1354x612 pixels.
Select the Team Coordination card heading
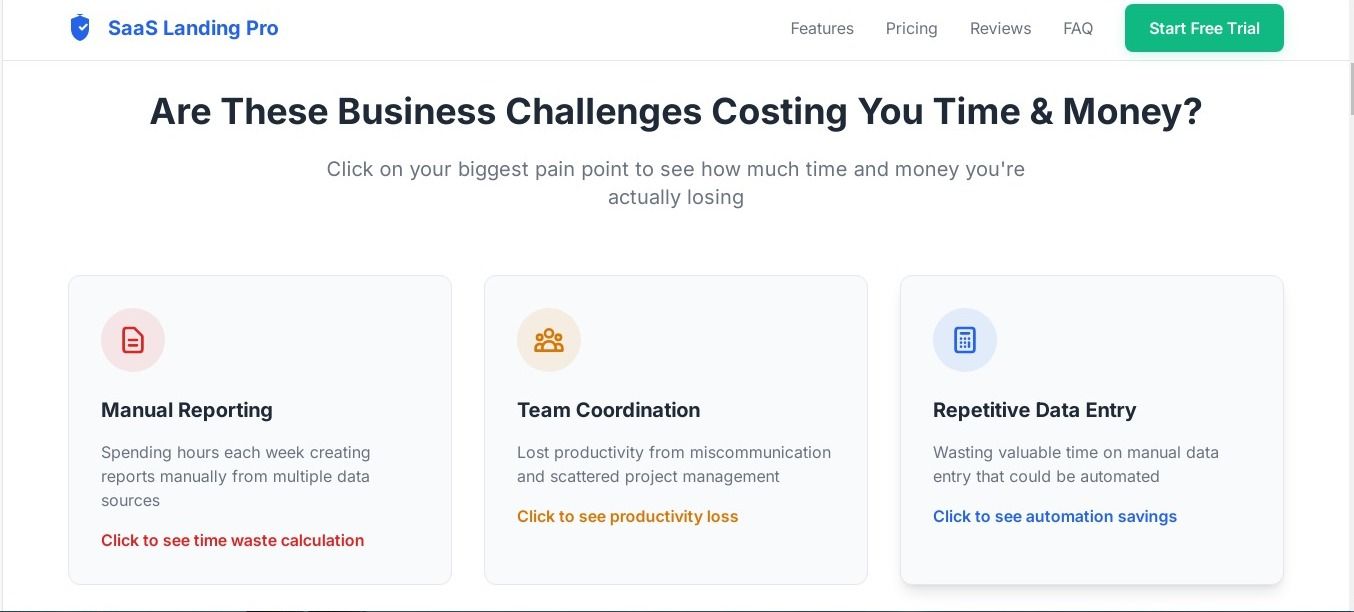pos(608,410)
